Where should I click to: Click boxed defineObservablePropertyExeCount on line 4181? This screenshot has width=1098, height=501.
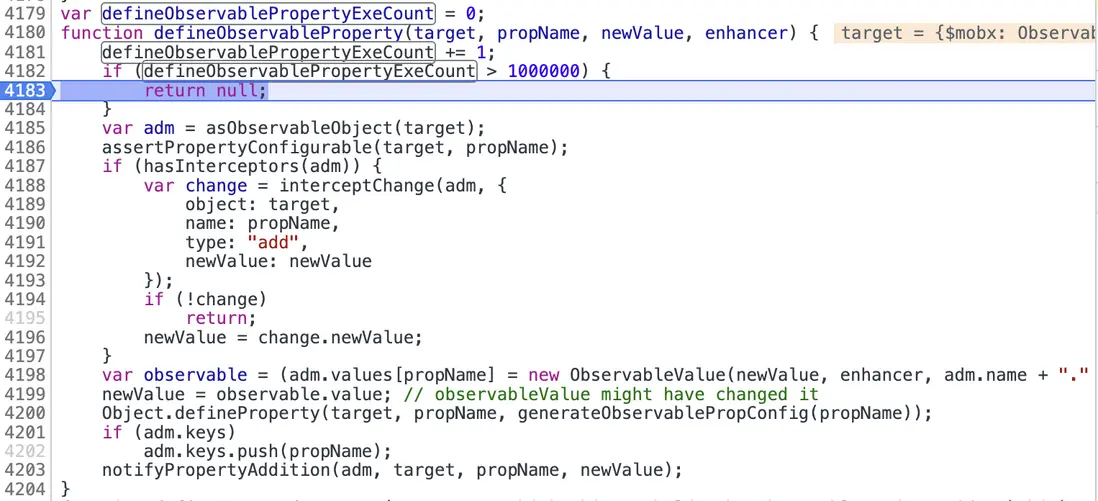268,52
